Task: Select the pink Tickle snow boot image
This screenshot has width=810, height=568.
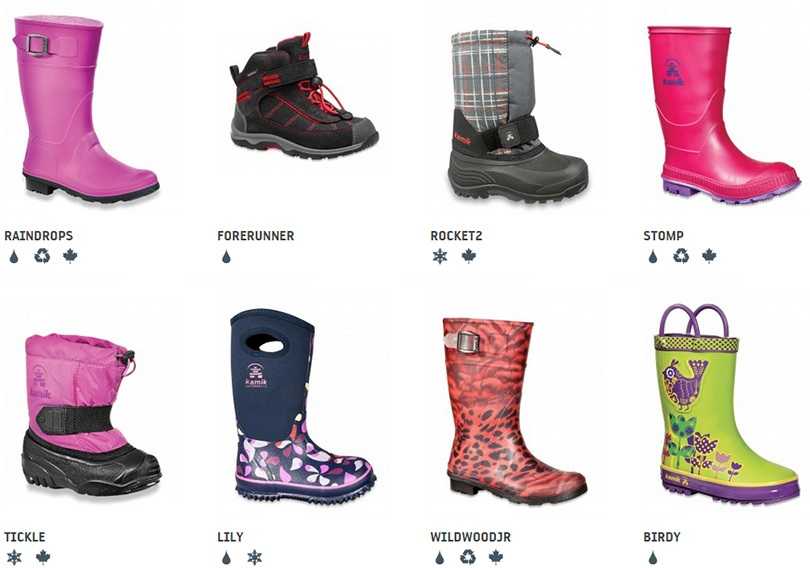Action: click(90, 415)
